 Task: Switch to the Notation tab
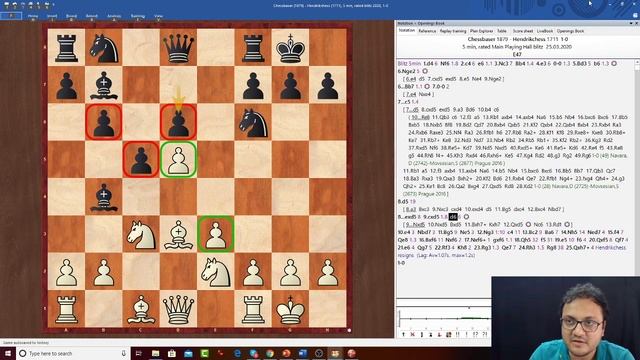tap(407, 31)
